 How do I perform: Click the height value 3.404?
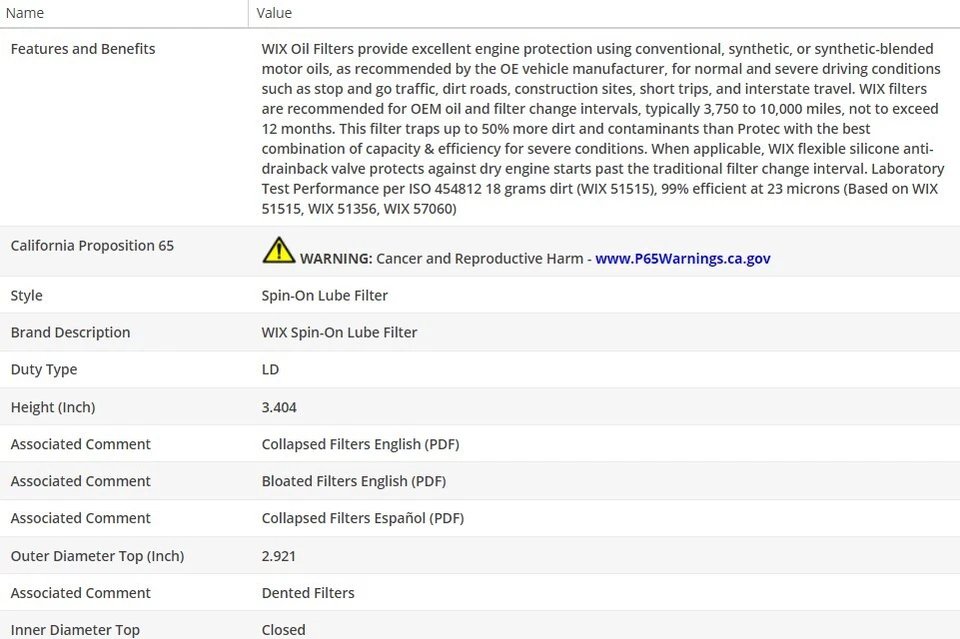coord(279,408)
